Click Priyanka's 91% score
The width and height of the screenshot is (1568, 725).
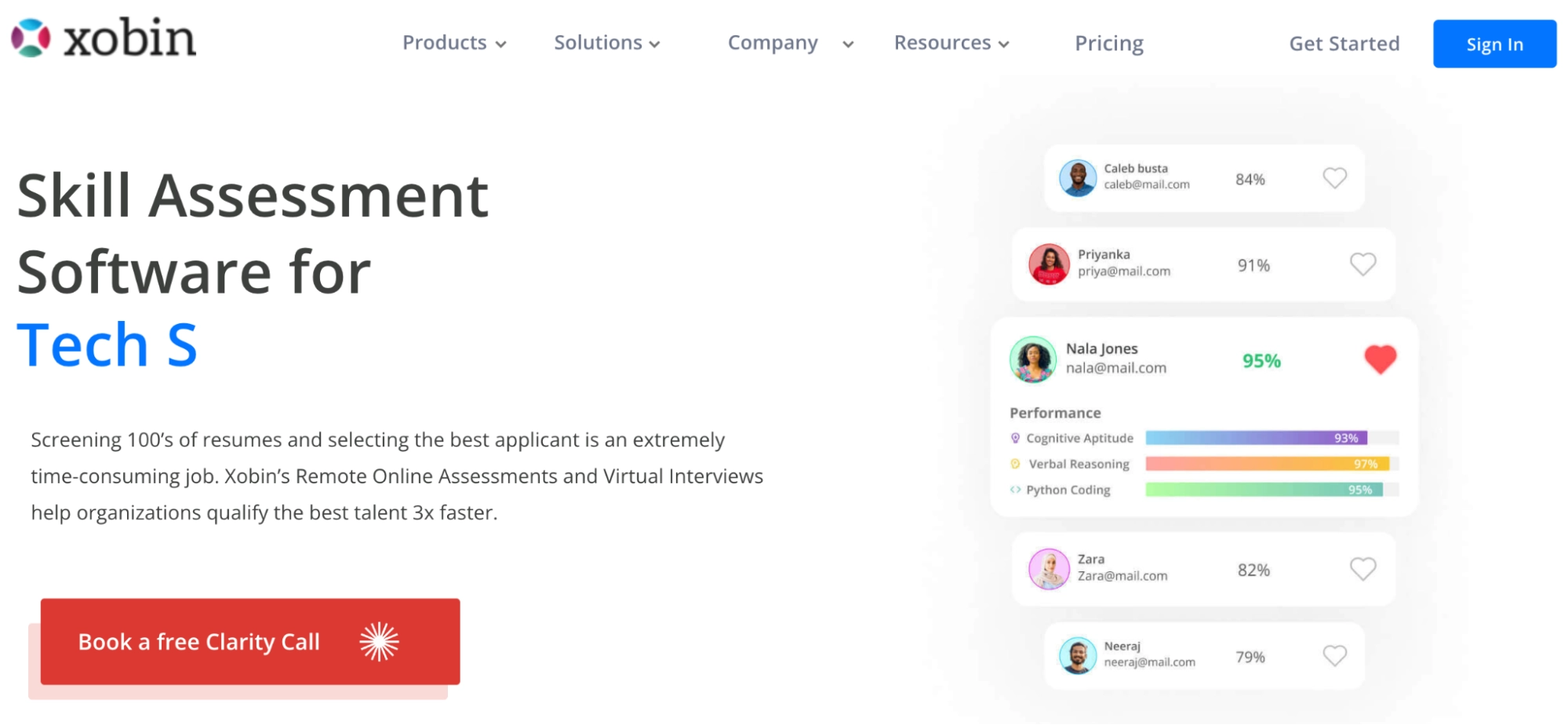(x=1253, y=266)
